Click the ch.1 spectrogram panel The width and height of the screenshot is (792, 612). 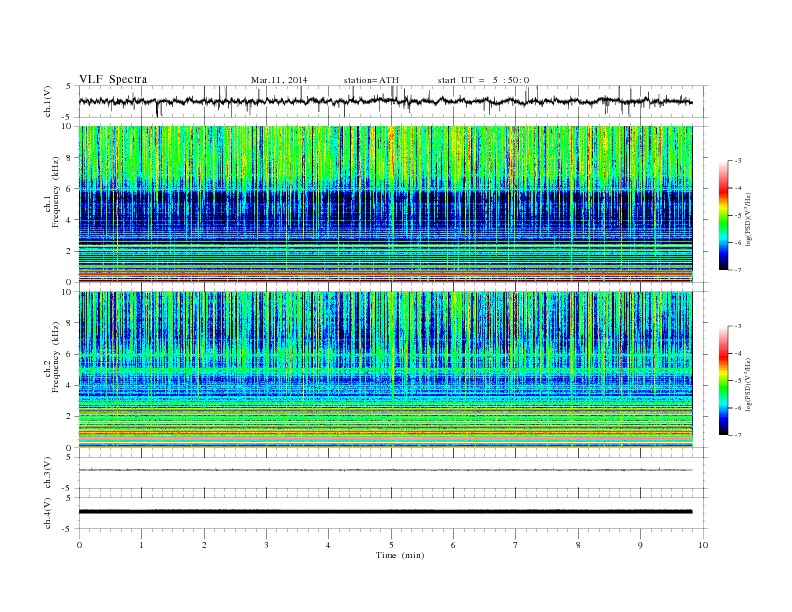(x=385, y=204)
